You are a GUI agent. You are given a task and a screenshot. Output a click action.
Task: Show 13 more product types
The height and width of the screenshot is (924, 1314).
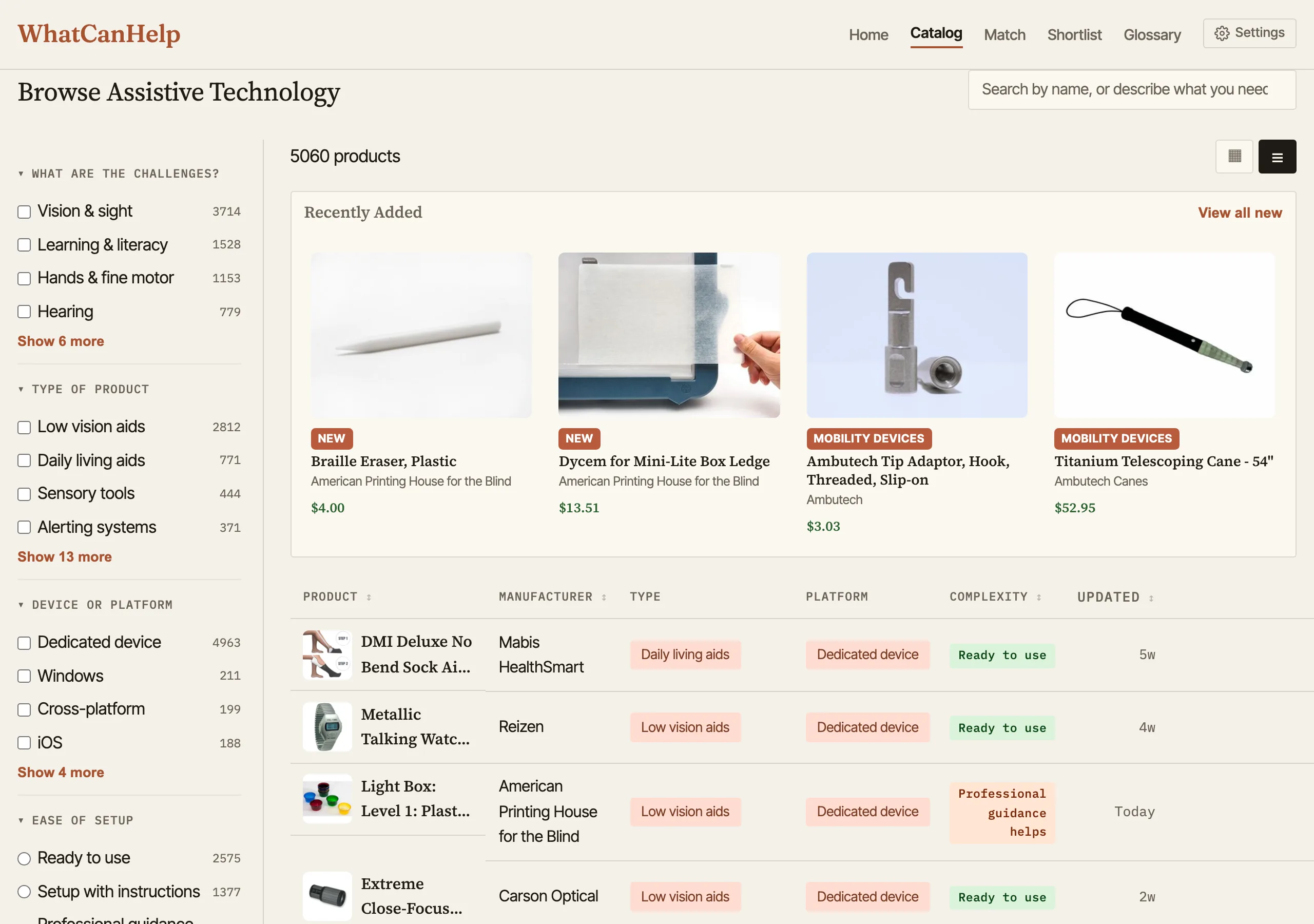tap(65, 557)
